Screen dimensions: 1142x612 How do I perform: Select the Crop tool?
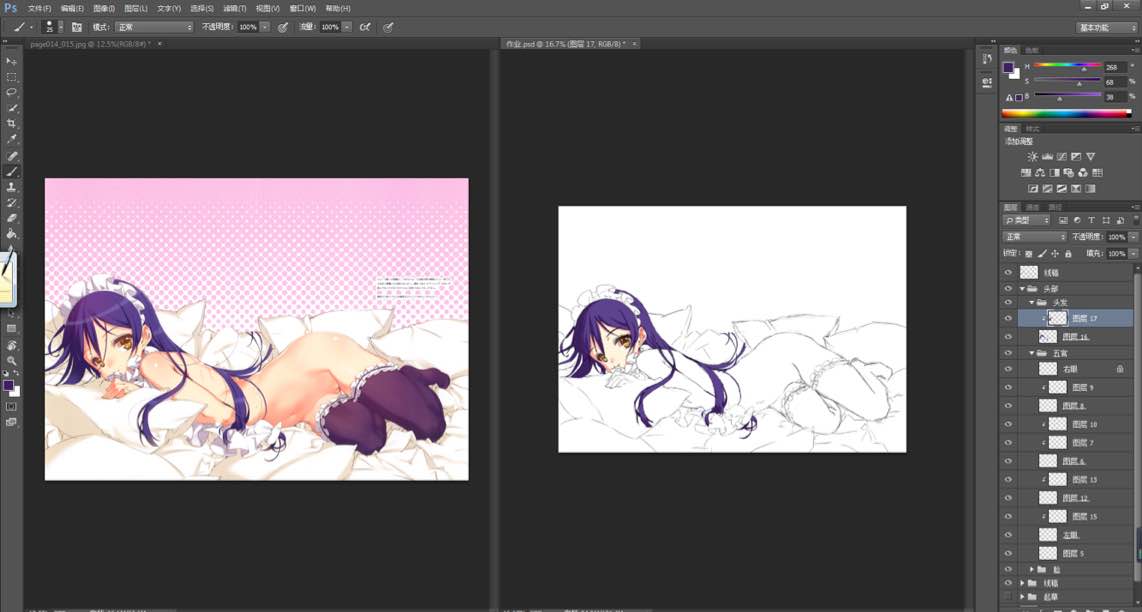click(12, 124)
